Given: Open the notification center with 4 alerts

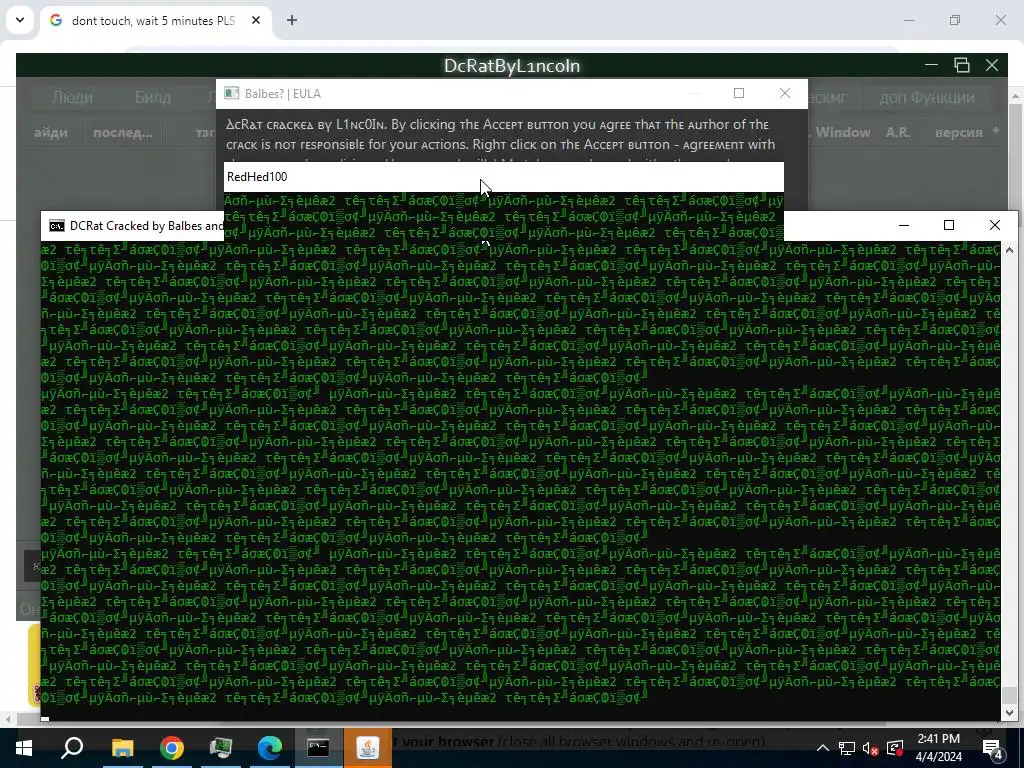Looking at the screenshot, I should [993, 748].
